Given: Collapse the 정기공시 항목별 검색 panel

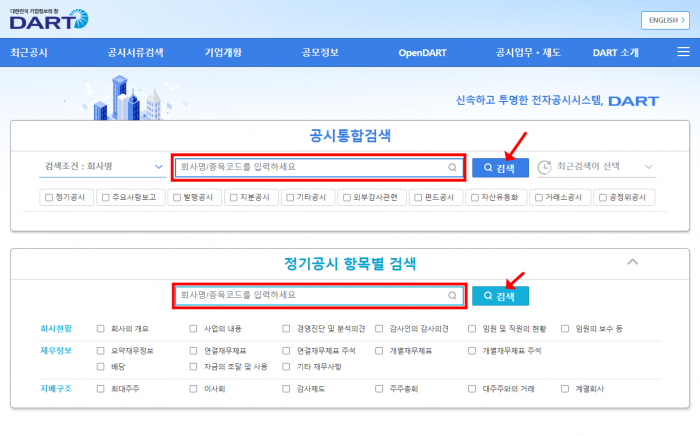Looking at the screenshot, I should pyautogui.click(x=630, y=262).
